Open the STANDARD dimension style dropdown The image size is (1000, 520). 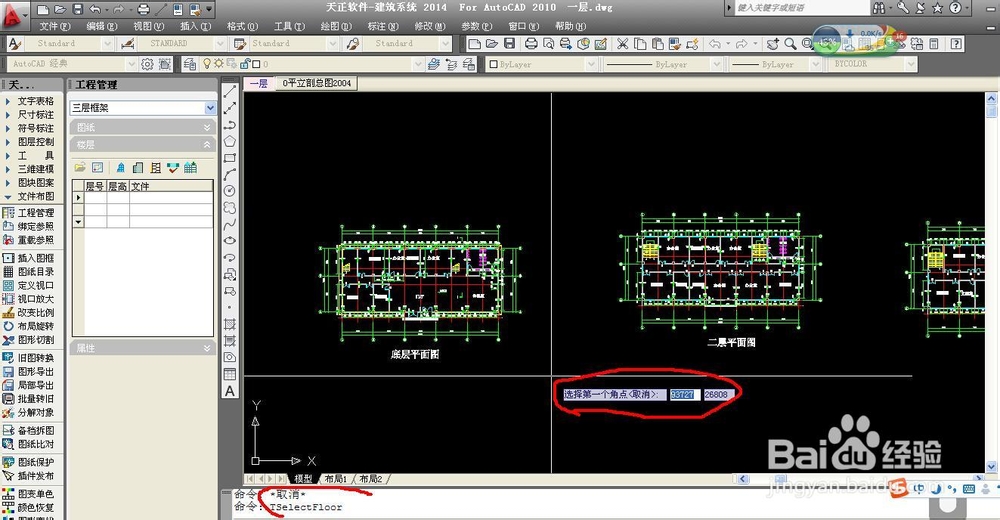click(220, 43)
